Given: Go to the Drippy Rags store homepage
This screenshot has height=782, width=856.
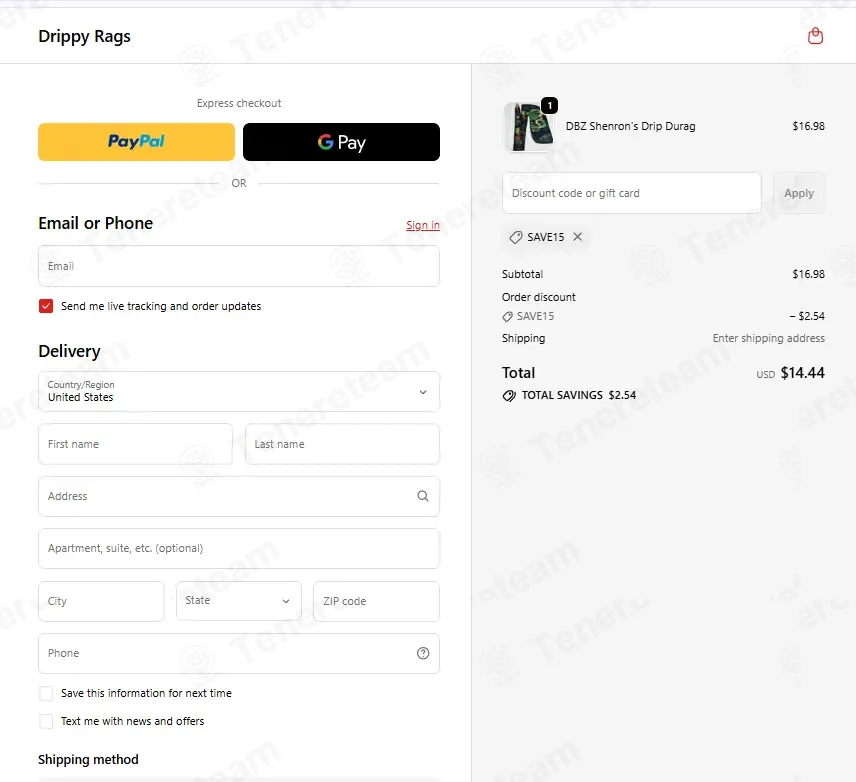Looking at the screenshot, I should pos(85,37).
